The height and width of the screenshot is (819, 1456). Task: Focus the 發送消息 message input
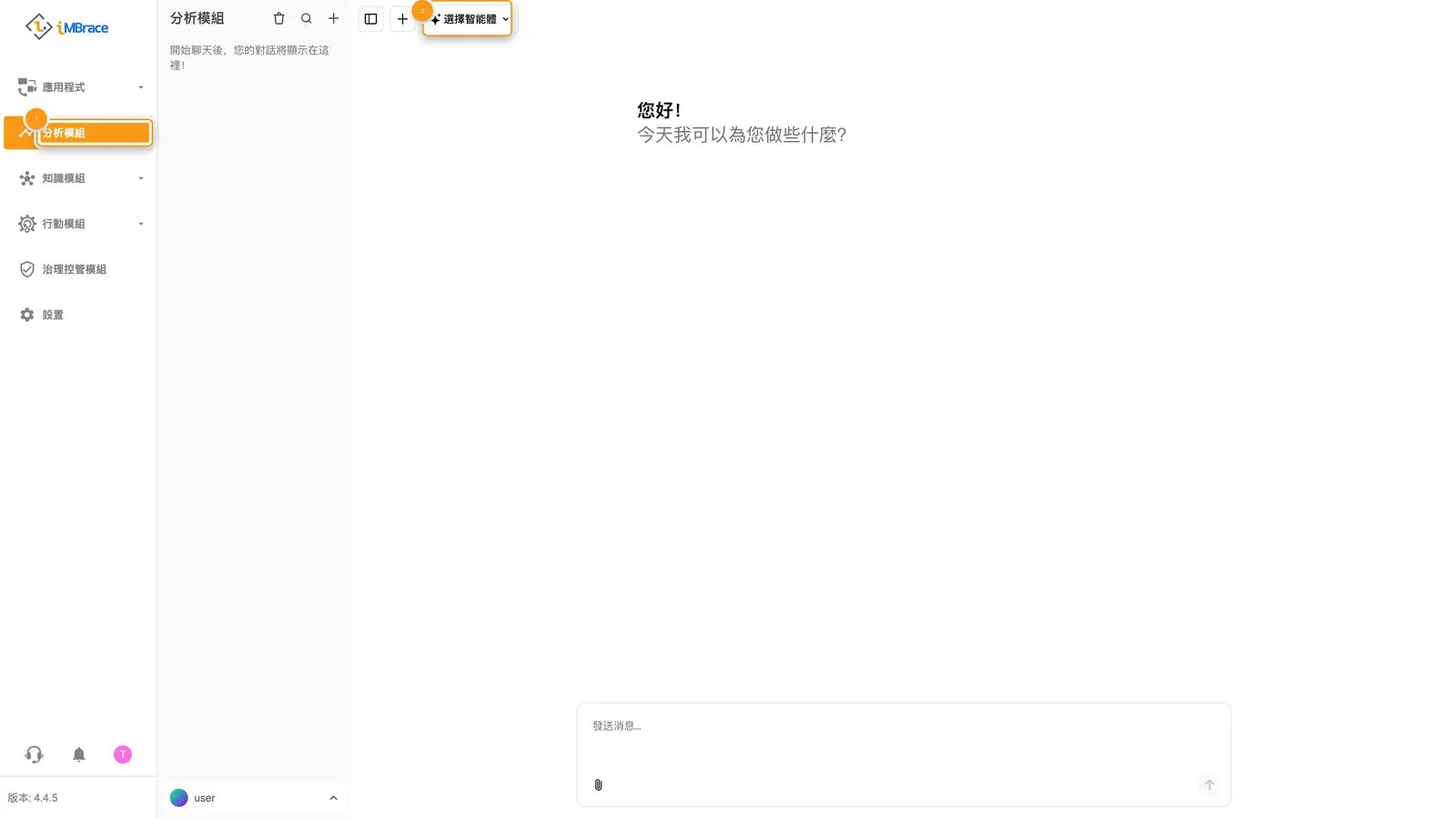coord(903,726)
